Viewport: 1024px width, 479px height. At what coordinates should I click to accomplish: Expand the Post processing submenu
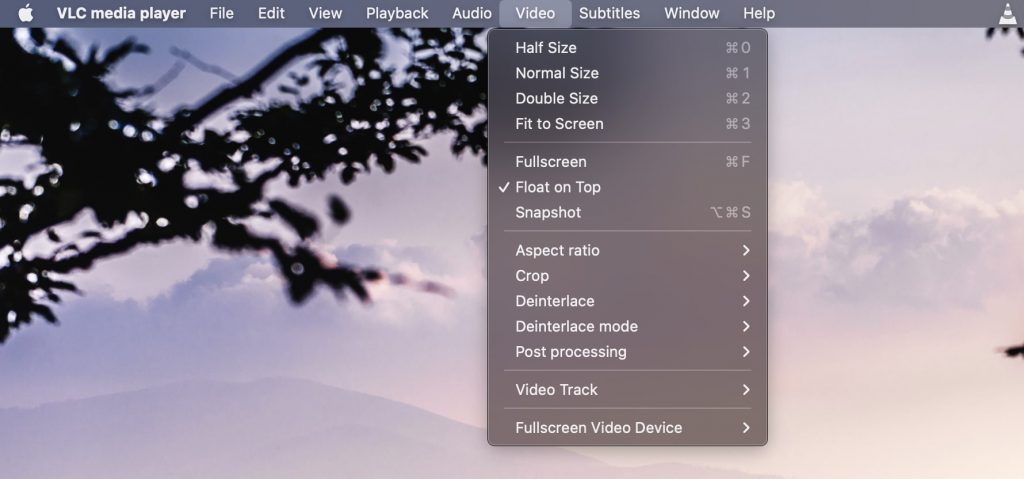627,352
